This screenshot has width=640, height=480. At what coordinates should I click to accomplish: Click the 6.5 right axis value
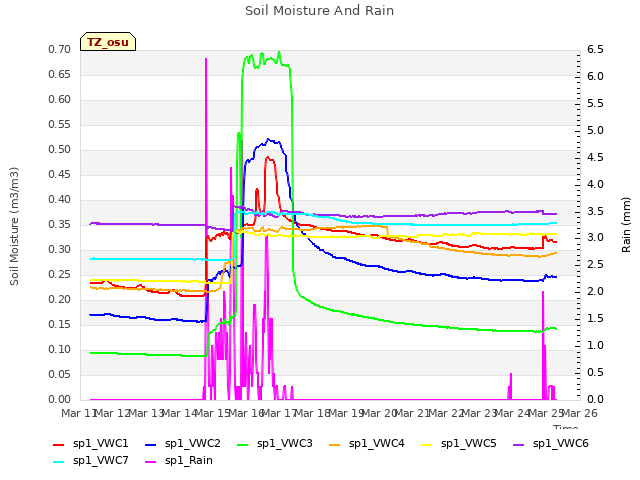[595, 49]
